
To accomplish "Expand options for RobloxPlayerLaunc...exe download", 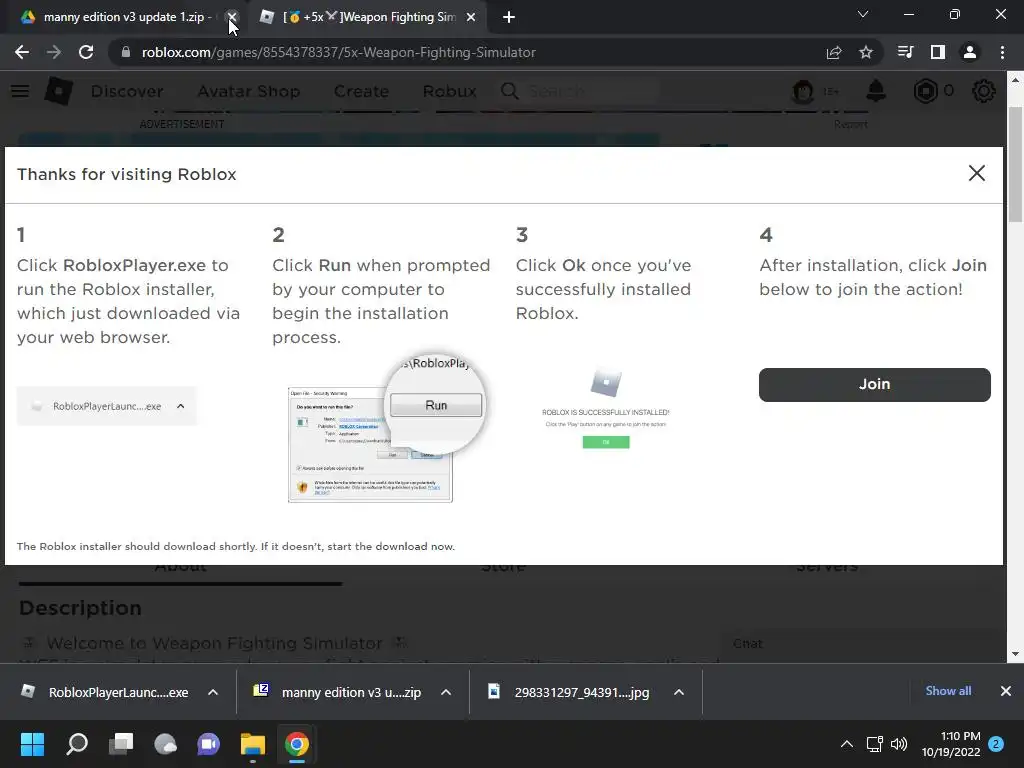I will [x=213, y=692].
